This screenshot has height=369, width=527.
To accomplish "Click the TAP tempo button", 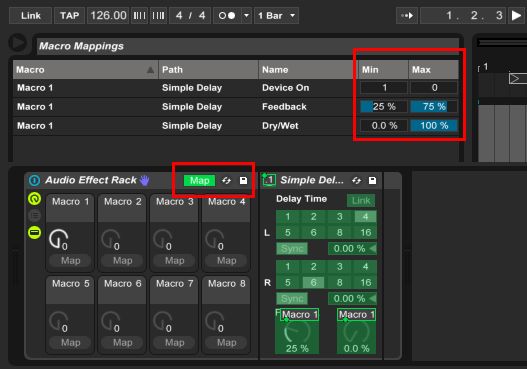I will [70, 15].
